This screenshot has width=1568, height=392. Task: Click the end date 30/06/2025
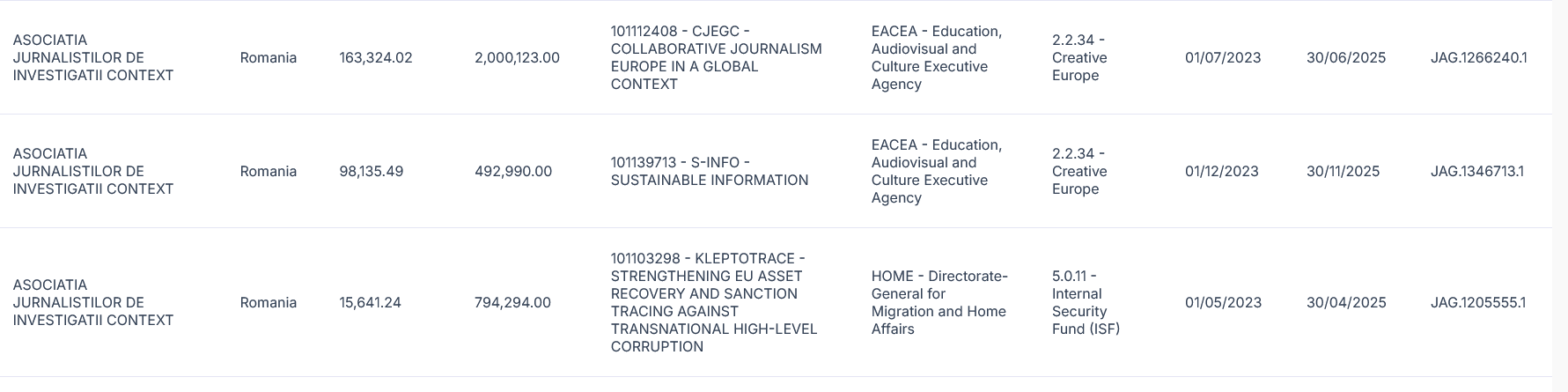coord(1346,58)
